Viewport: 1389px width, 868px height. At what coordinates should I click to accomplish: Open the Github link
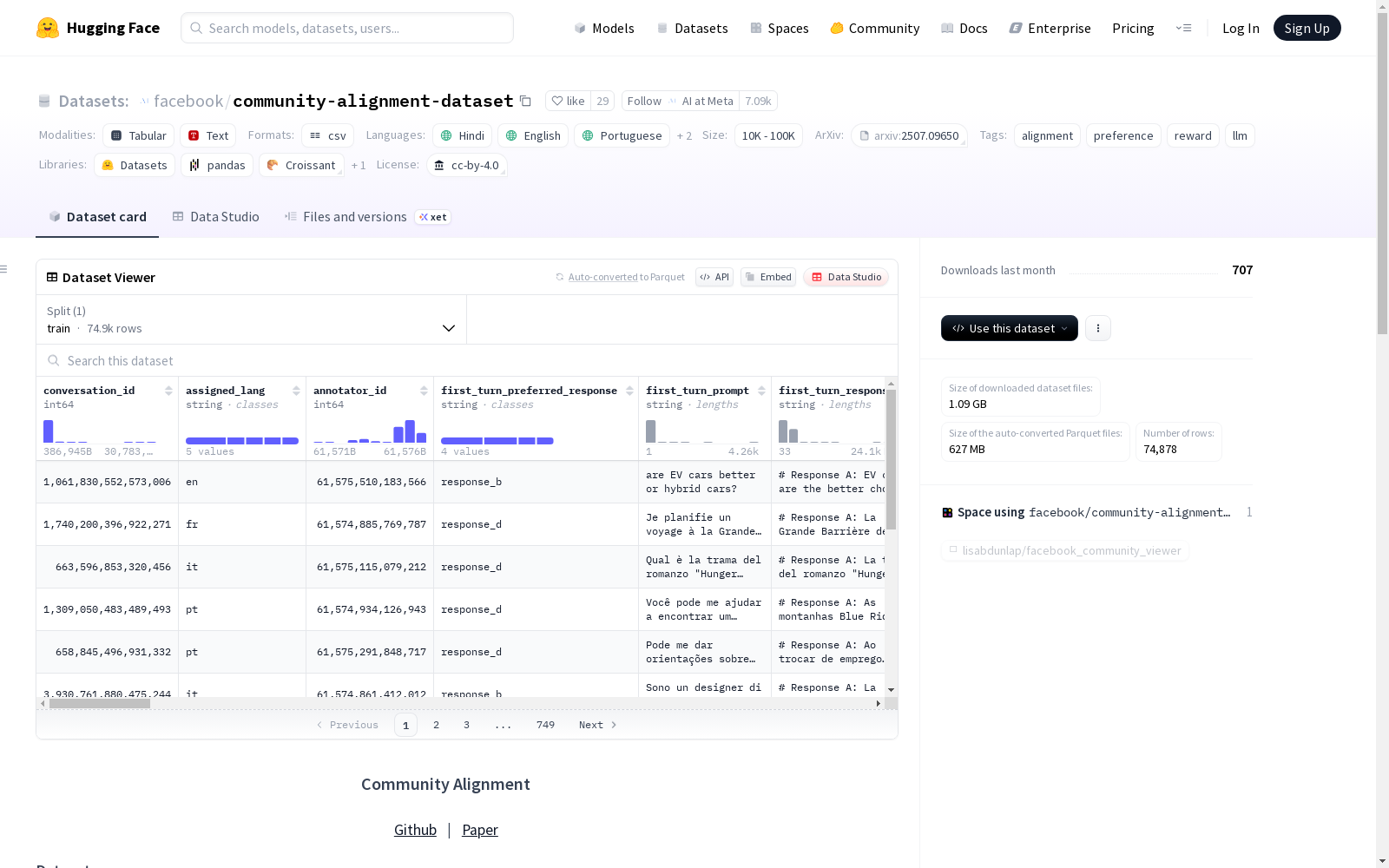tap(415, 830)
